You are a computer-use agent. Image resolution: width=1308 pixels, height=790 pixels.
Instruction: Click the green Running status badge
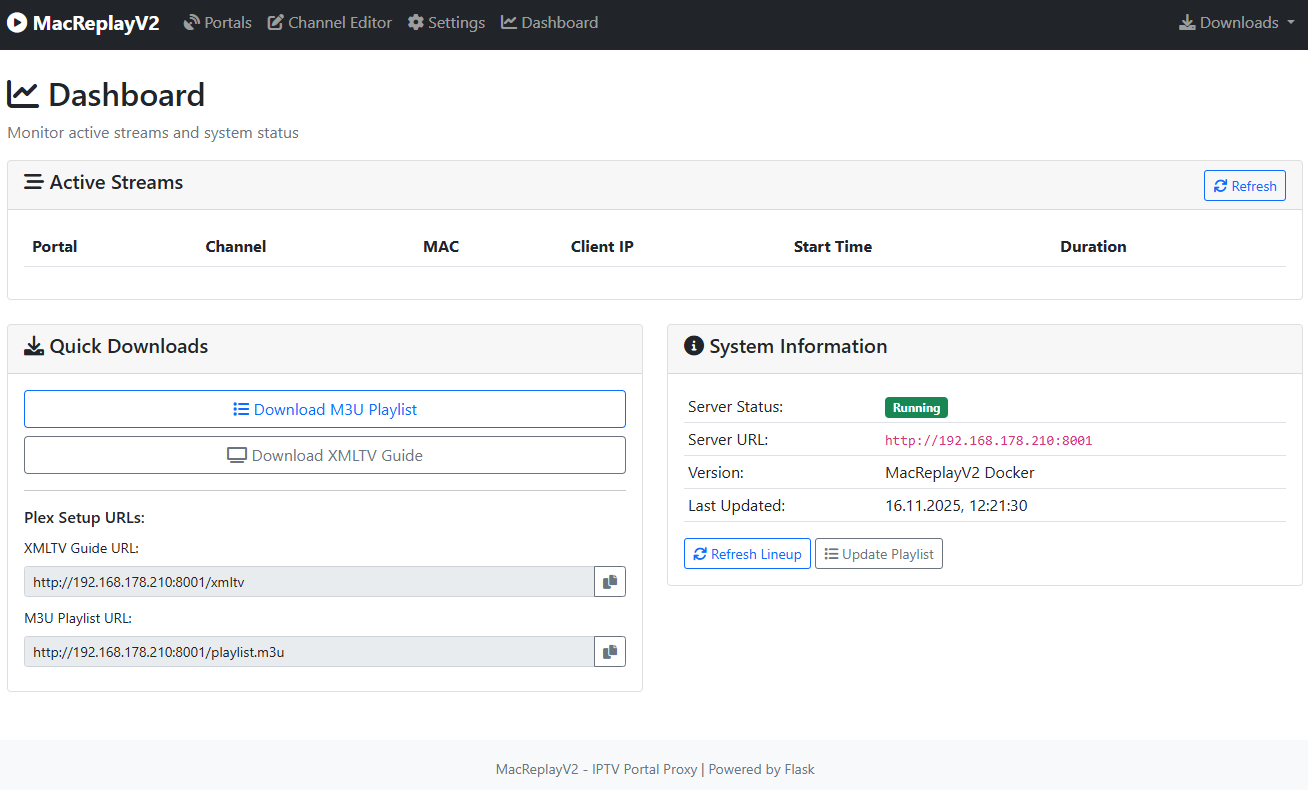click(x=916, y=407)
